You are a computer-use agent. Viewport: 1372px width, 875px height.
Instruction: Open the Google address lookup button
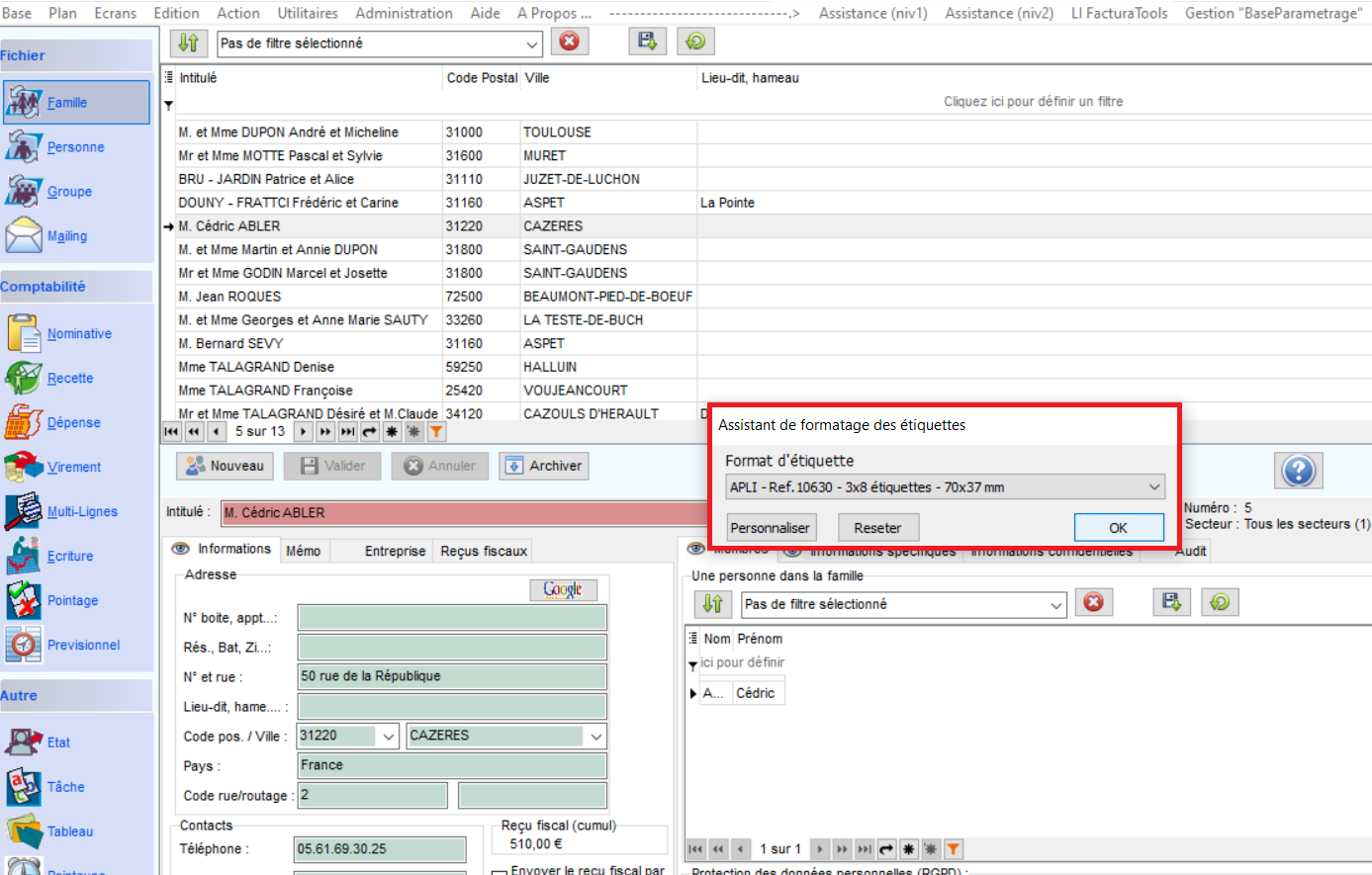(563, 589)
